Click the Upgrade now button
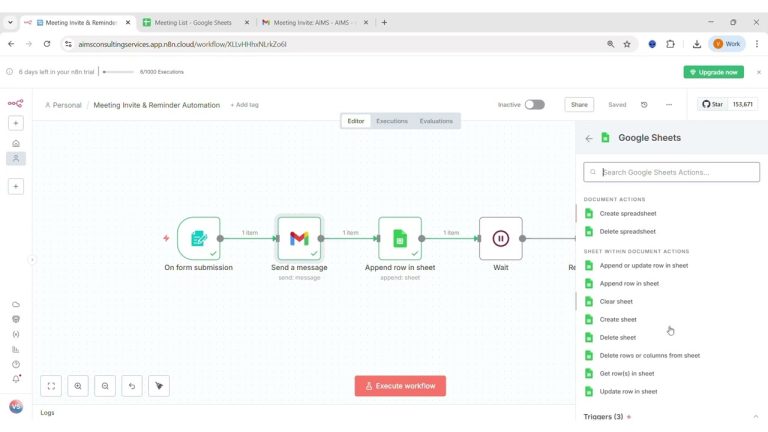768x432 pixels. click(714, 72)
